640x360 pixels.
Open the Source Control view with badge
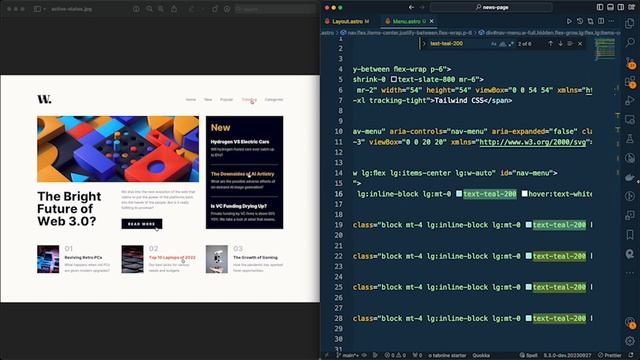(x=630, y=62)
